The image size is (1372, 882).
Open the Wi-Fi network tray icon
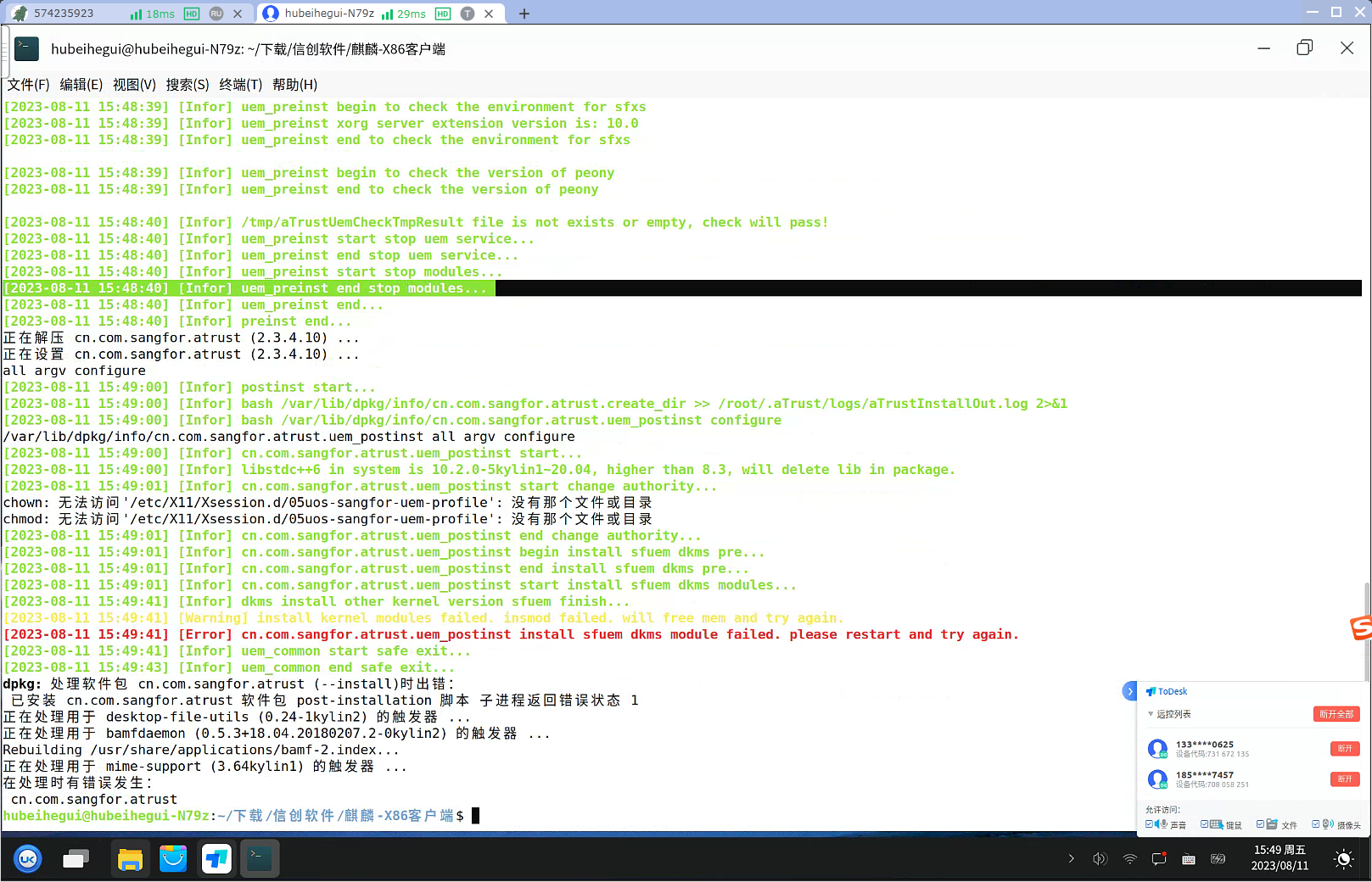tap(1129, 859)
